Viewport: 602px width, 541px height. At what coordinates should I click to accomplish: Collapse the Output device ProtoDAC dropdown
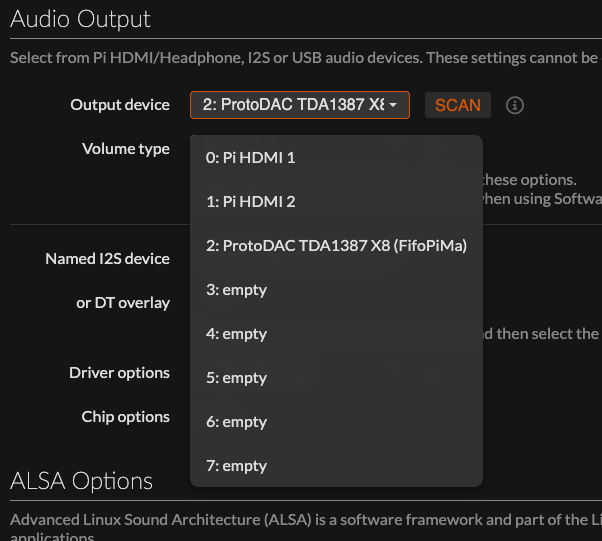pos(300,105)
